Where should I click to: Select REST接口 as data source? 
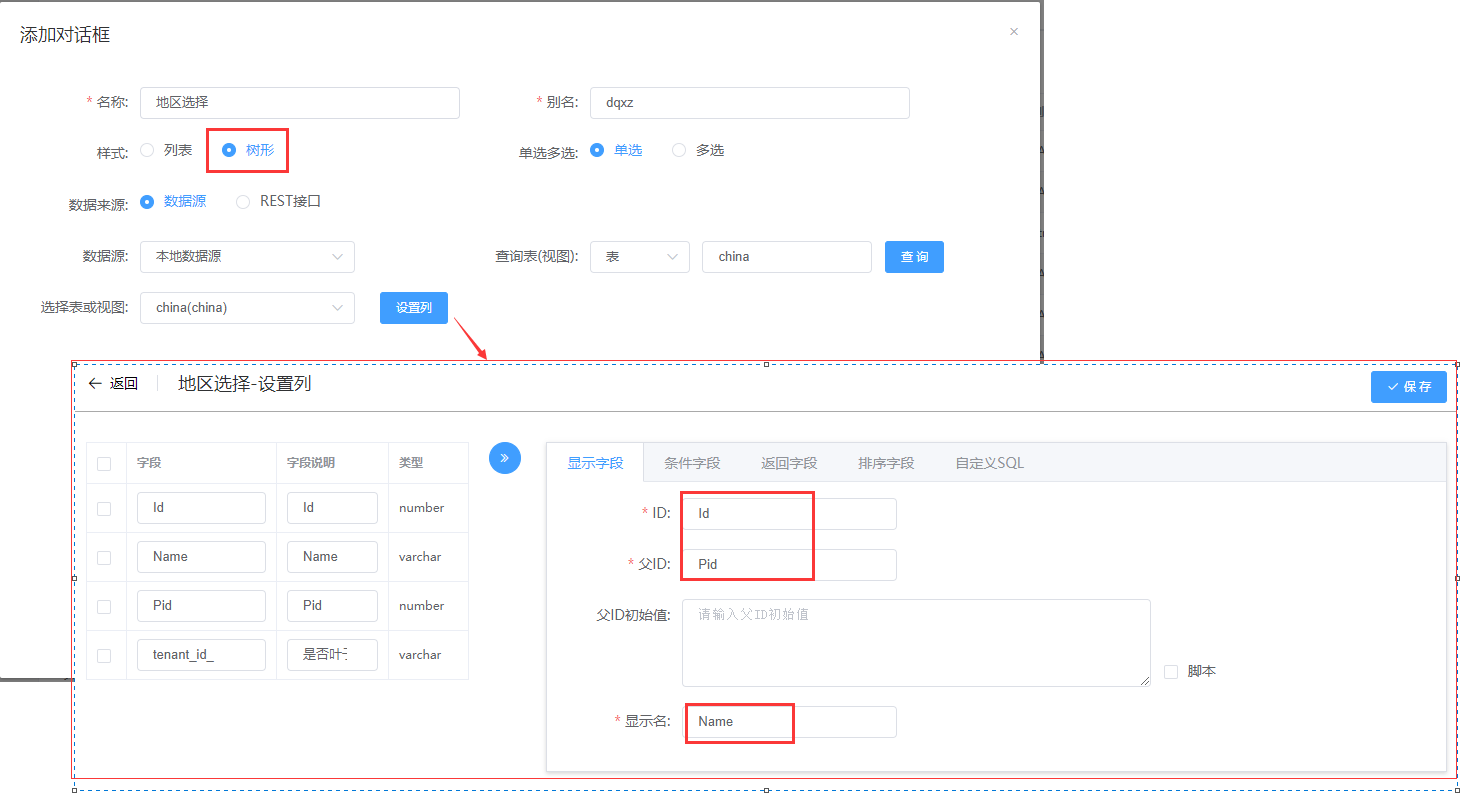click(243, 201)
